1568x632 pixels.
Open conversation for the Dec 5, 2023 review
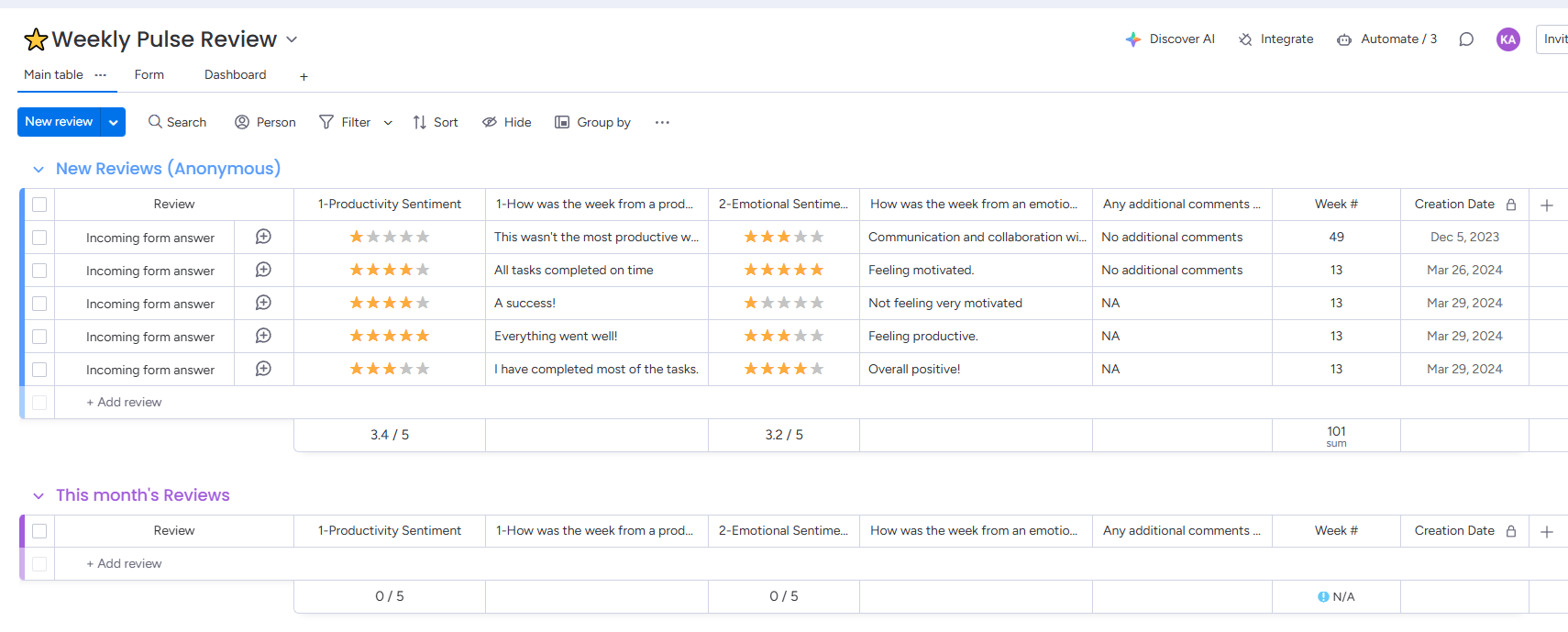(x=263, y=237)
